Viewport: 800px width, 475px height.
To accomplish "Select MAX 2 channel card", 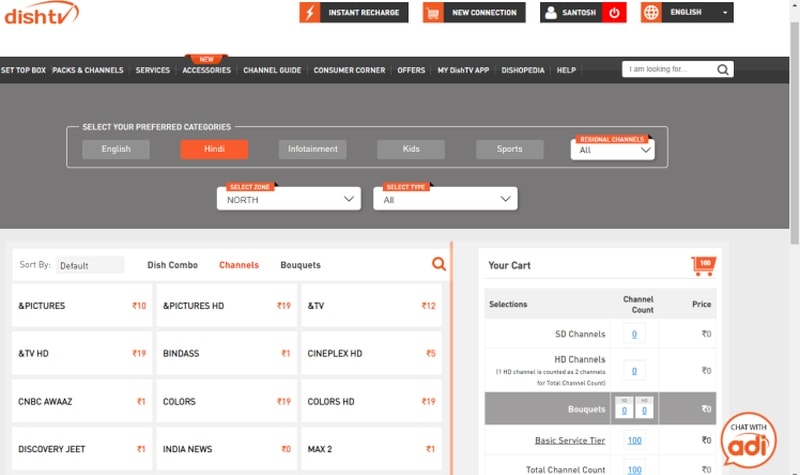I will 371,449.
